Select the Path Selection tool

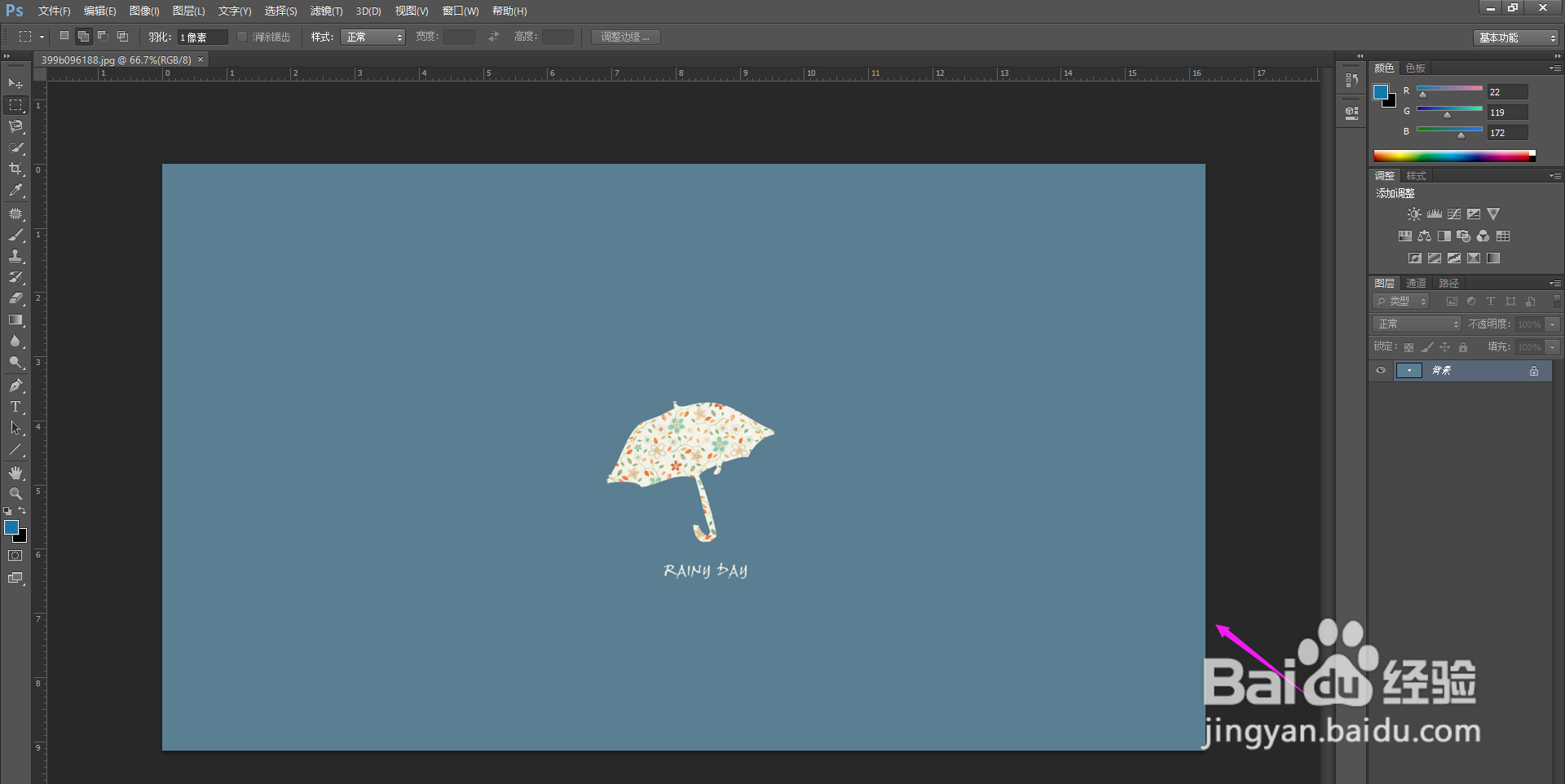15,428
